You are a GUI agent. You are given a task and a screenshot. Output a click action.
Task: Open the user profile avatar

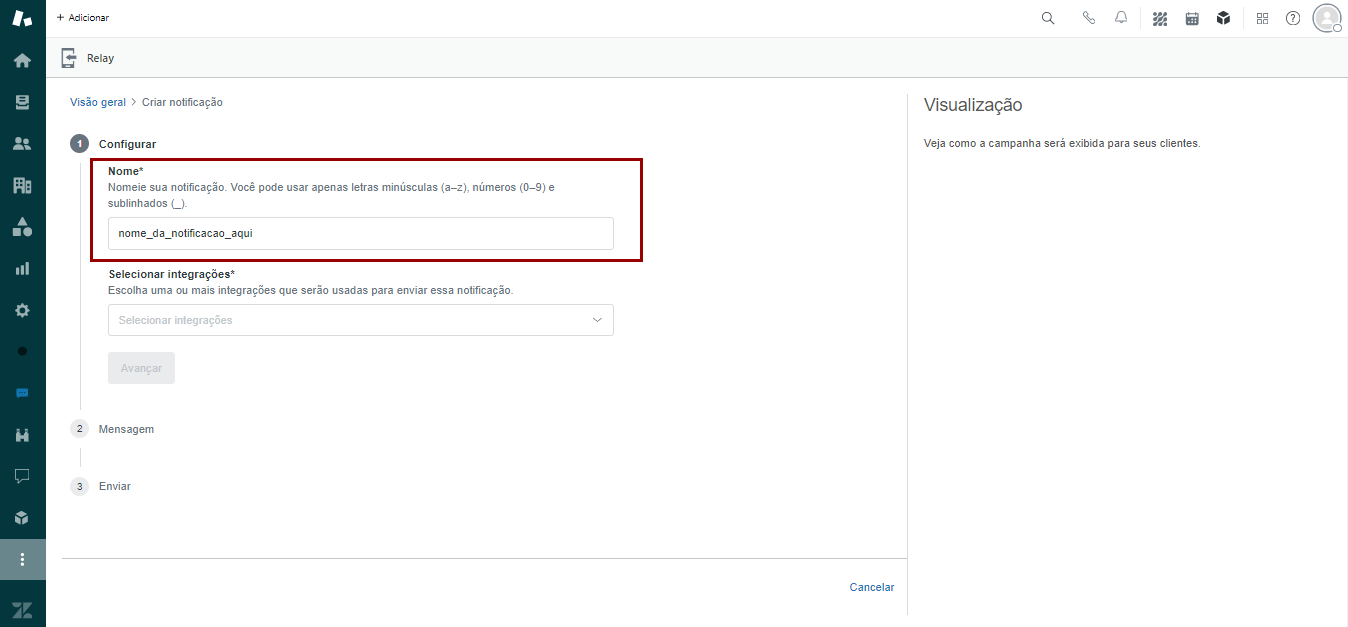(x=1326, y=18)
